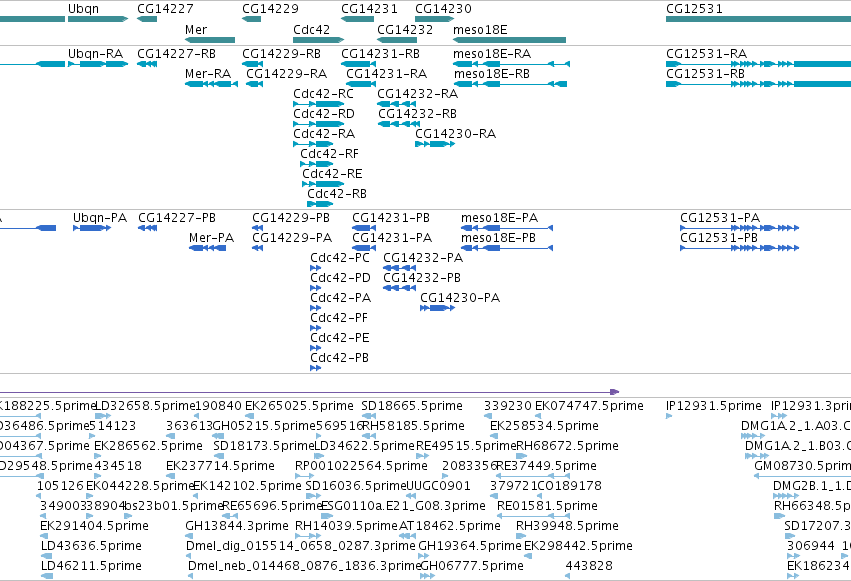Select transcript Cdc42-RB
Viewport: 851px width, 581px height.
click(320, 204)
